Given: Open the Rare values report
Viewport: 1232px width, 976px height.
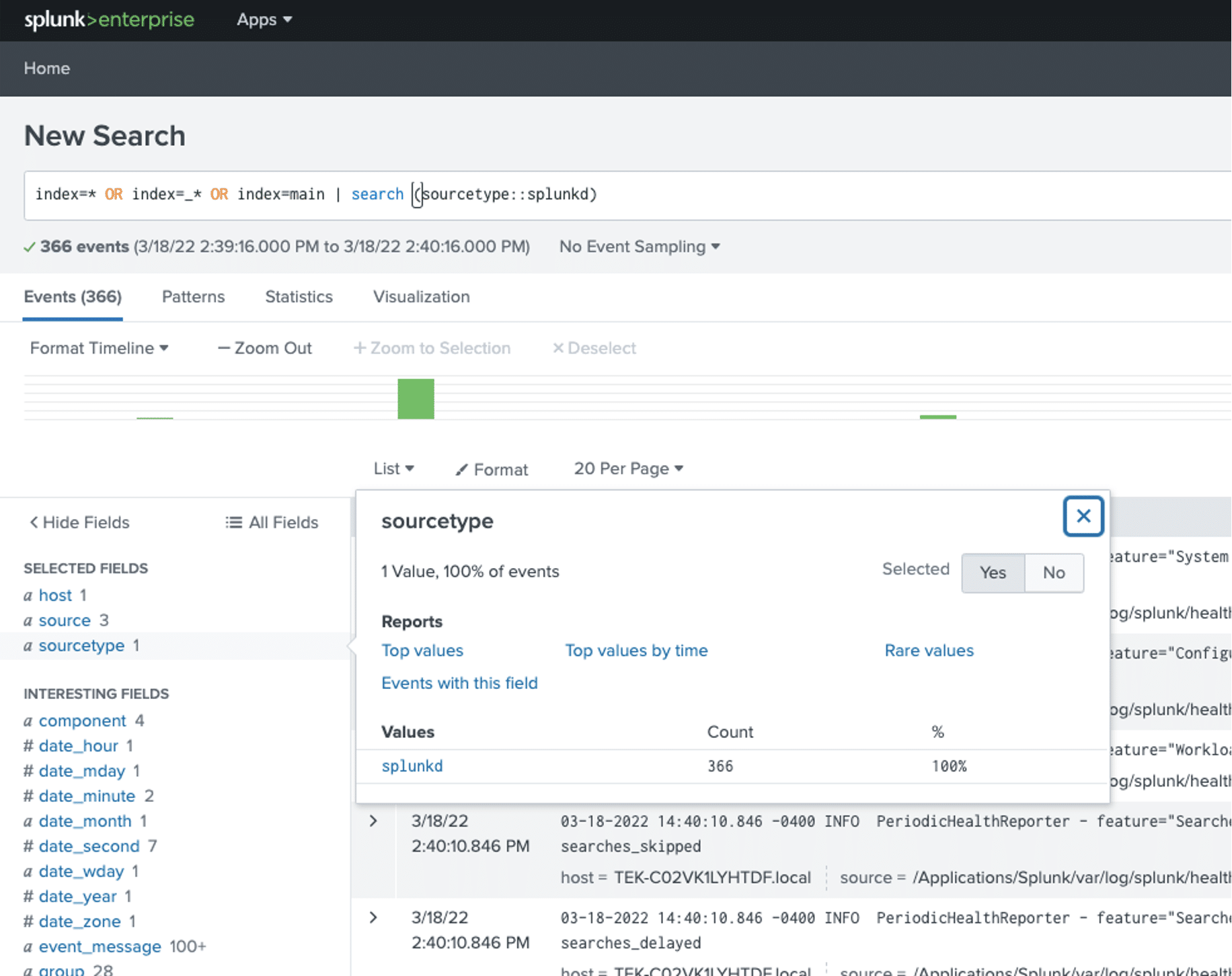Looking at the screenshot, I should click(x=929, y=651).
